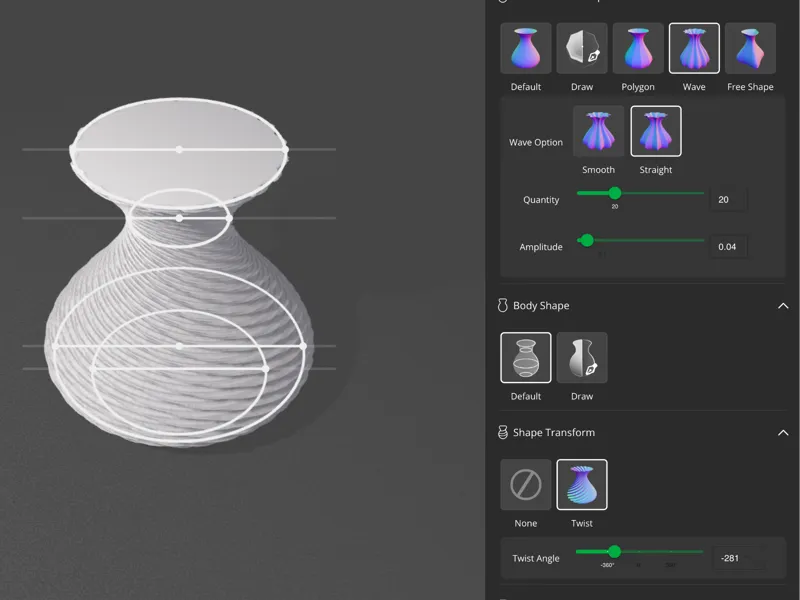Click the Body Shape heading text

click(541, 306)
